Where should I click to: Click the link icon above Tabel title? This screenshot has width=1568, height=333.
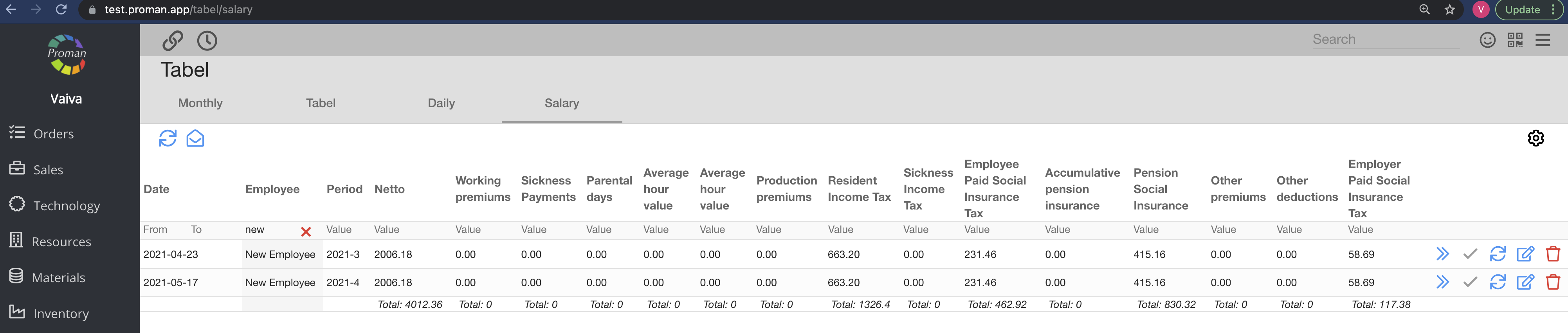(x=172, y=41)
